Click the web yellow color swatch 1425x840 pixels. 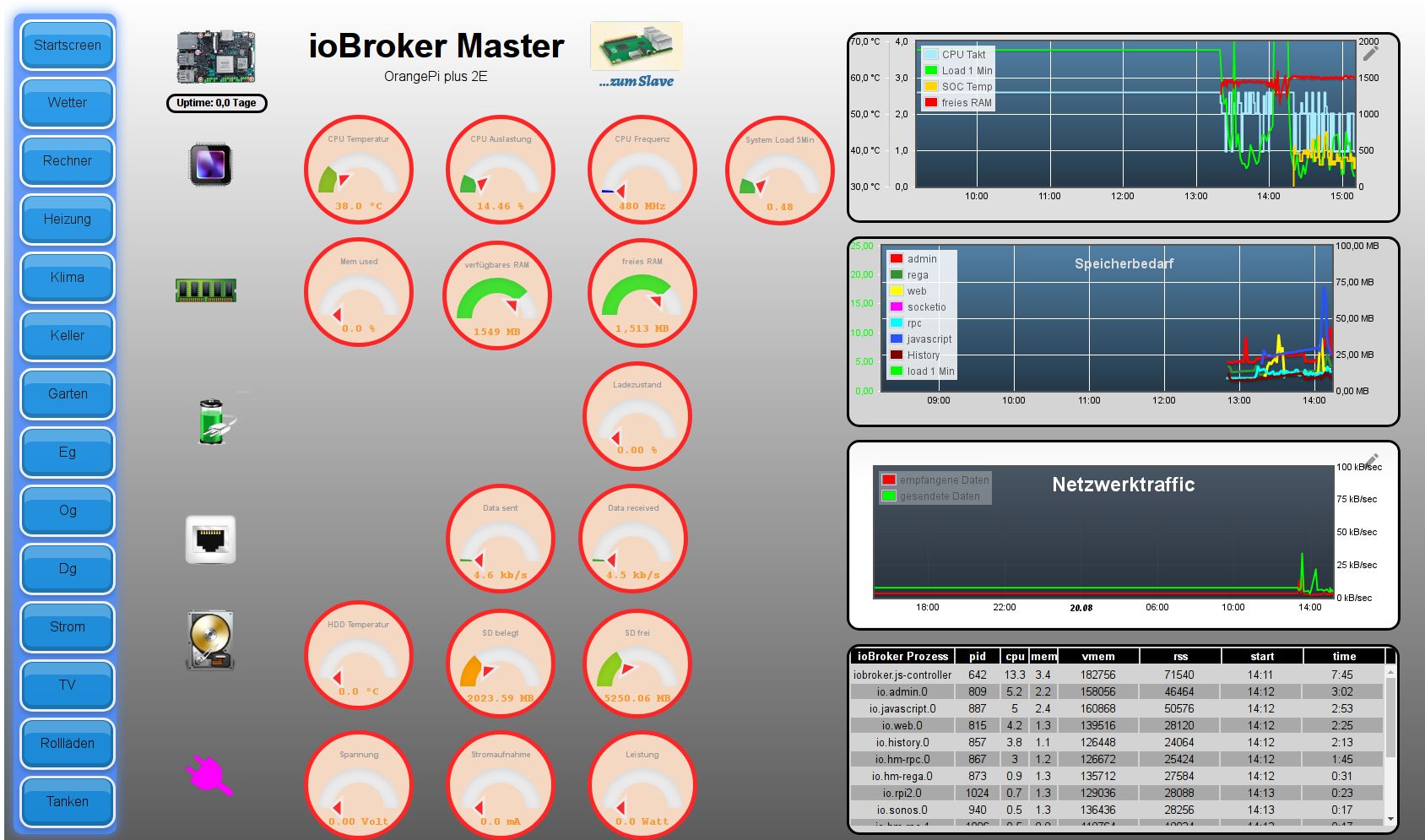click(x=897, y=291)
